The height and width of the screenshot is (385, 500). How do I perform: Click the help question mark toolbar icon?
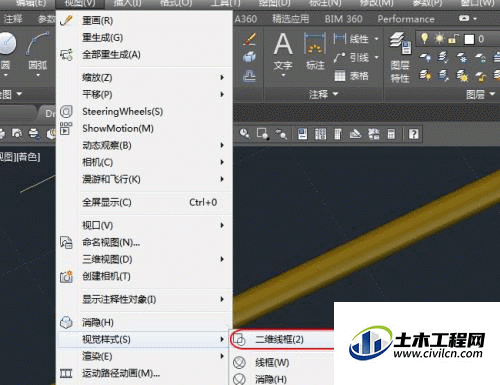414,134
